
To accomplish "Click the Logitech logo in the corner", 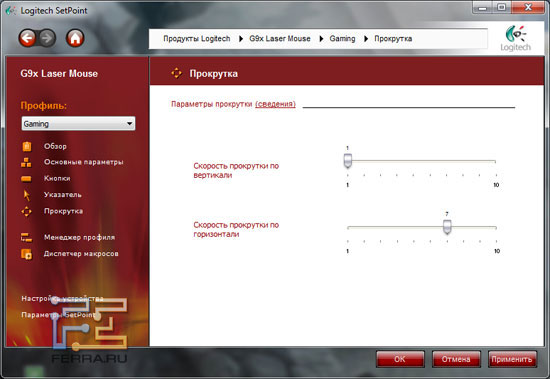I will pyautogui.click(x=515, y=39).
